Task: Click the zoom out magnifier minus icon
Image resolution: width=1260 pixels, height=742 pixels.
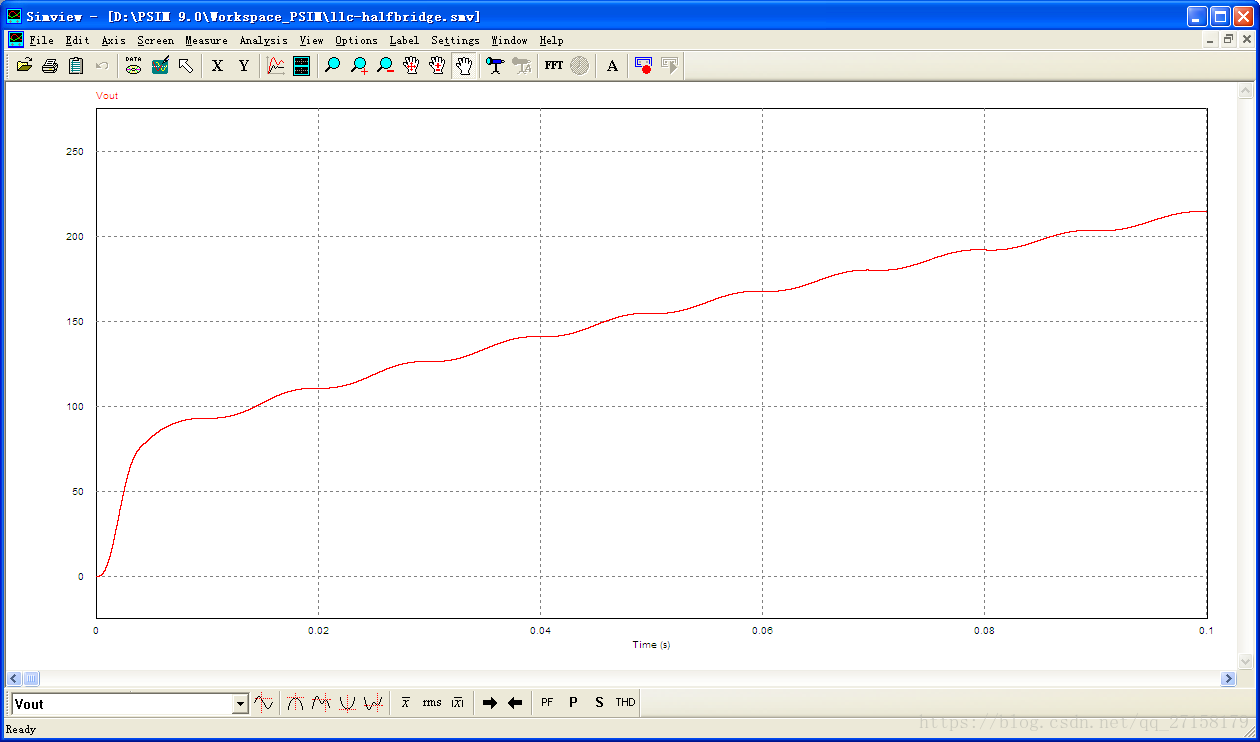Action: pos(385,66)
